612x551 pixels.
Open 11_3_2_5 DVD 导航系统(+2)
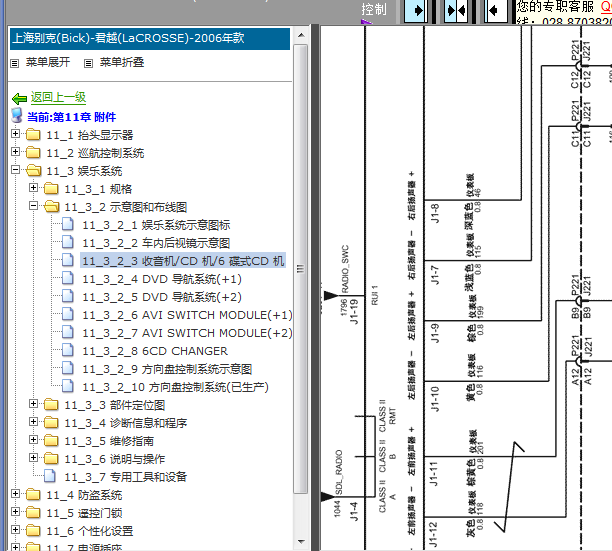point(162,297)
